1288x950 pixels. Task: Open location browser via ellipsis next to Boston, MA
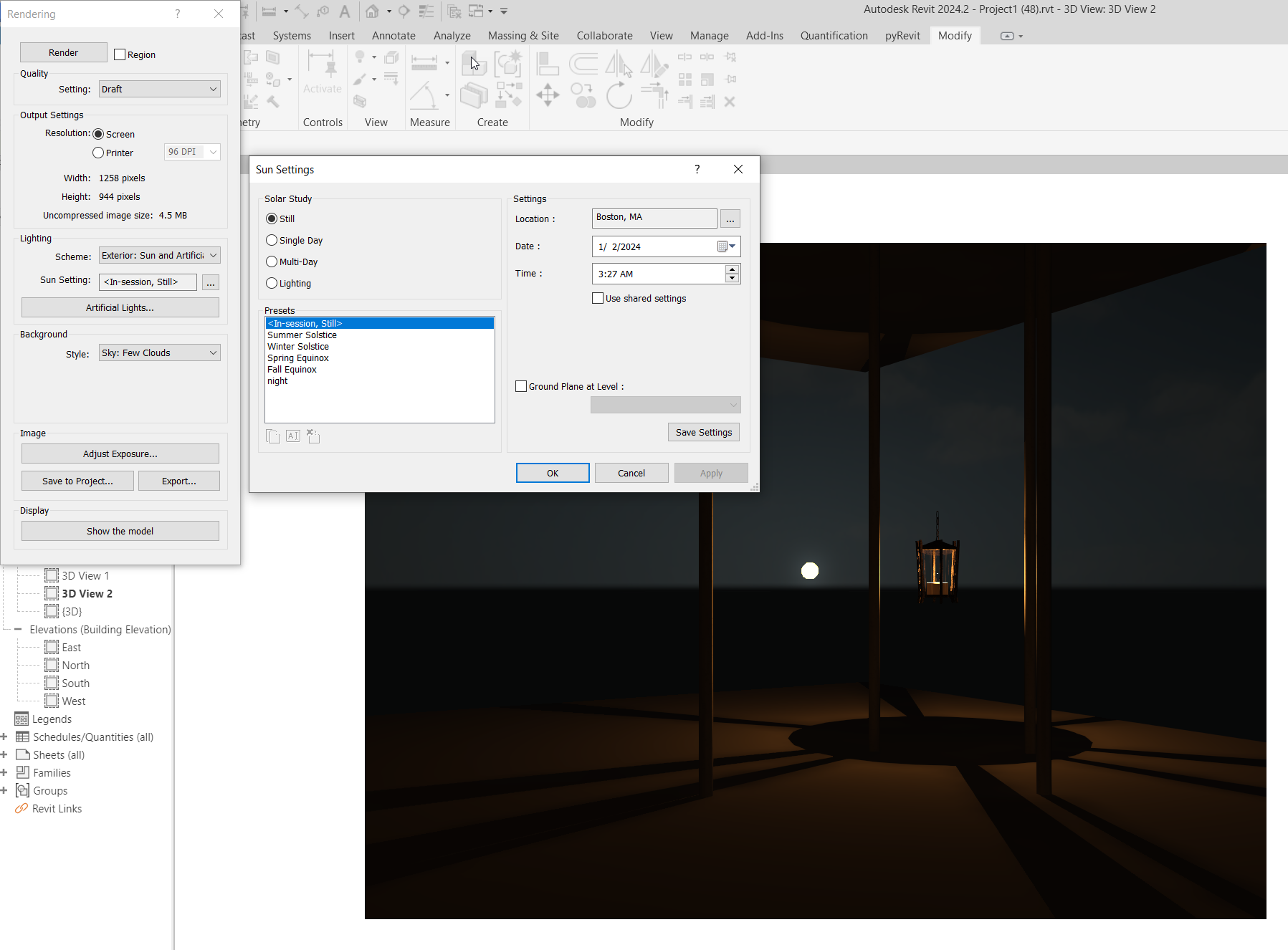tap(730, 218)
